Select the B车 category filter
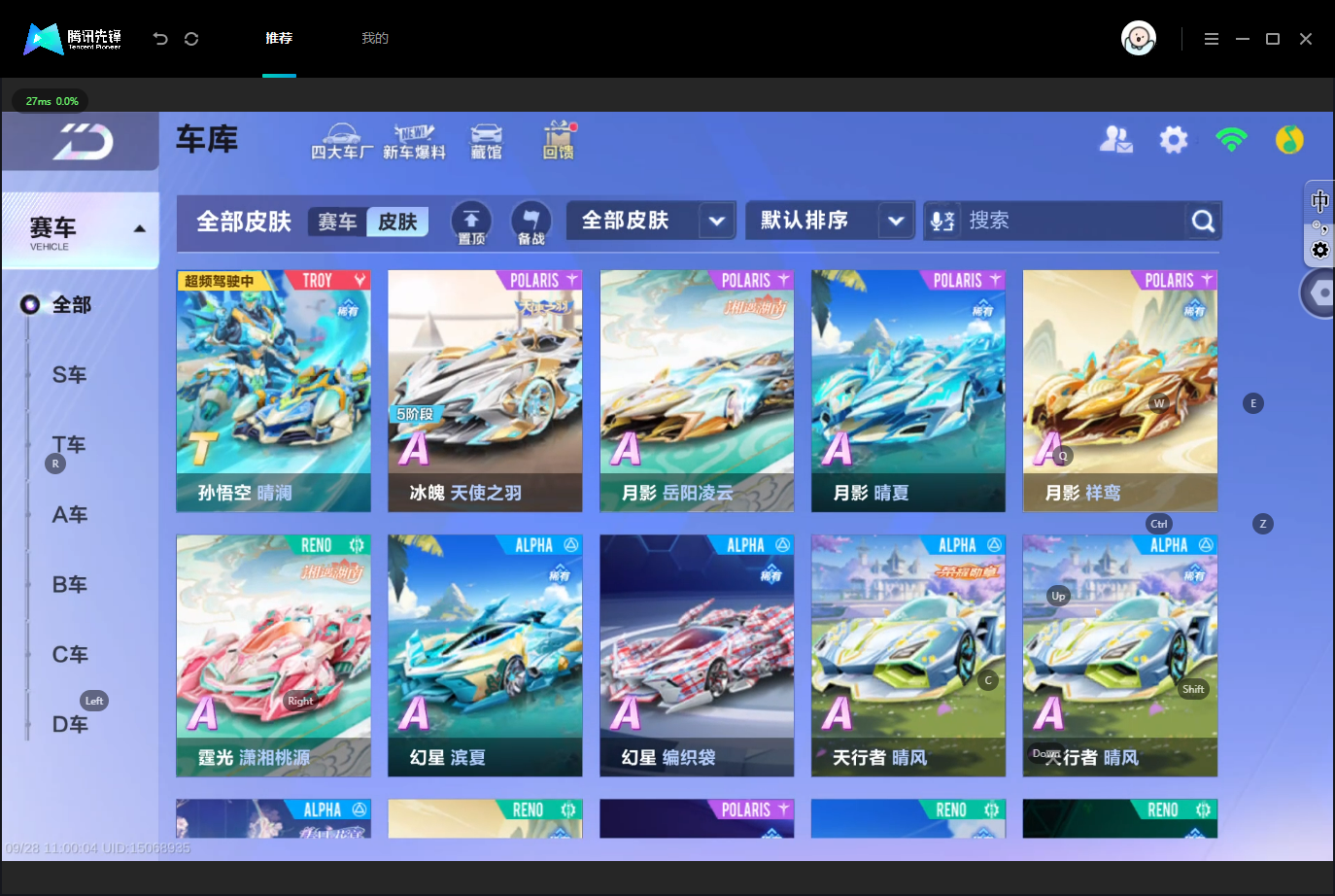1335x896 pixels. [x=70, y=585]
